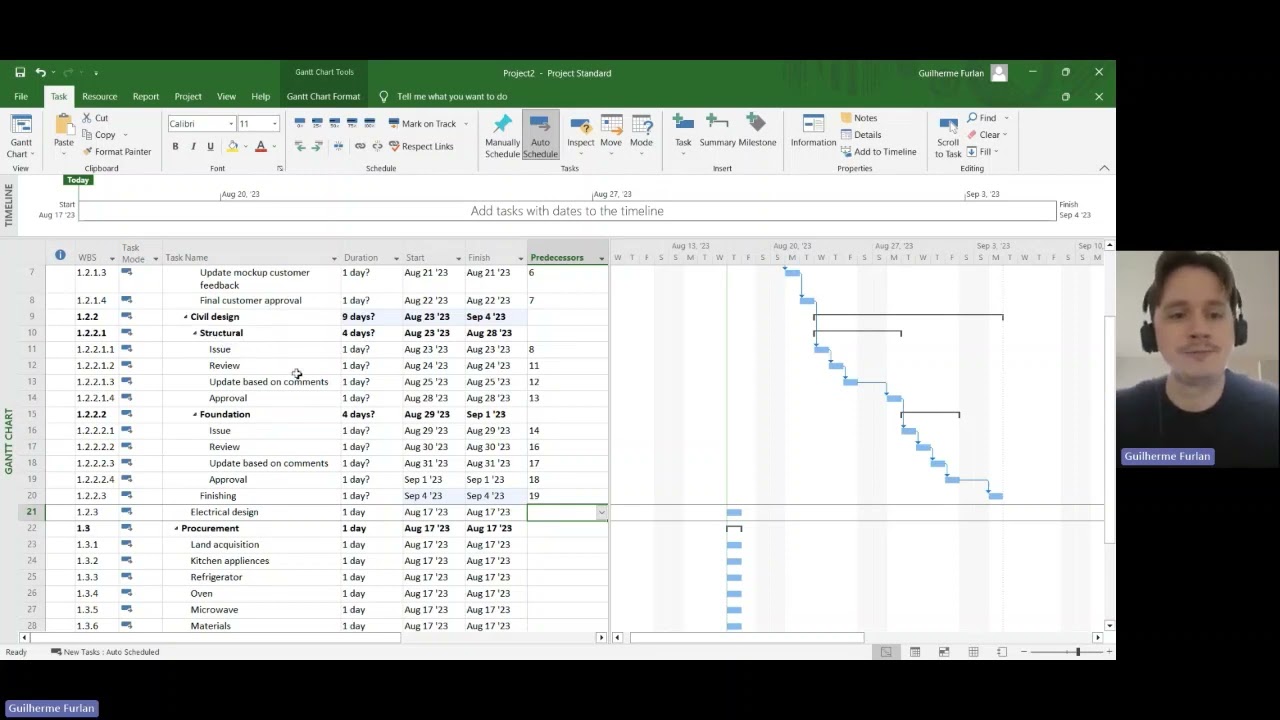Save the project with the floppy icon

click(20, 72)
